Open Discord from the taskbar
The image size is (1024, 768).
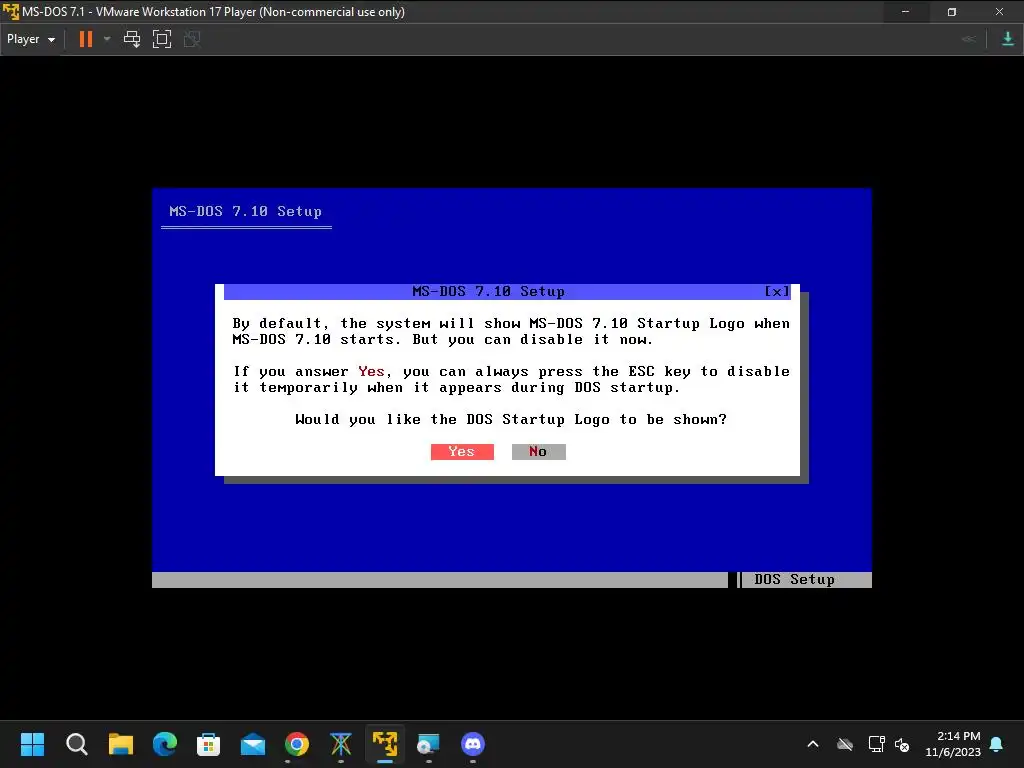473,744
